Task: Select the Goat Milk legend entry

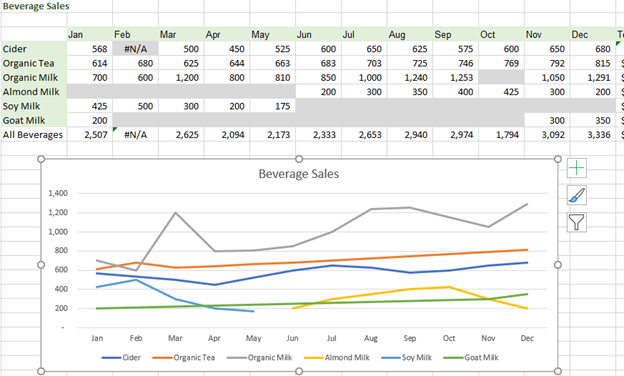Action: pyautogui.click(x=471, y=358)
